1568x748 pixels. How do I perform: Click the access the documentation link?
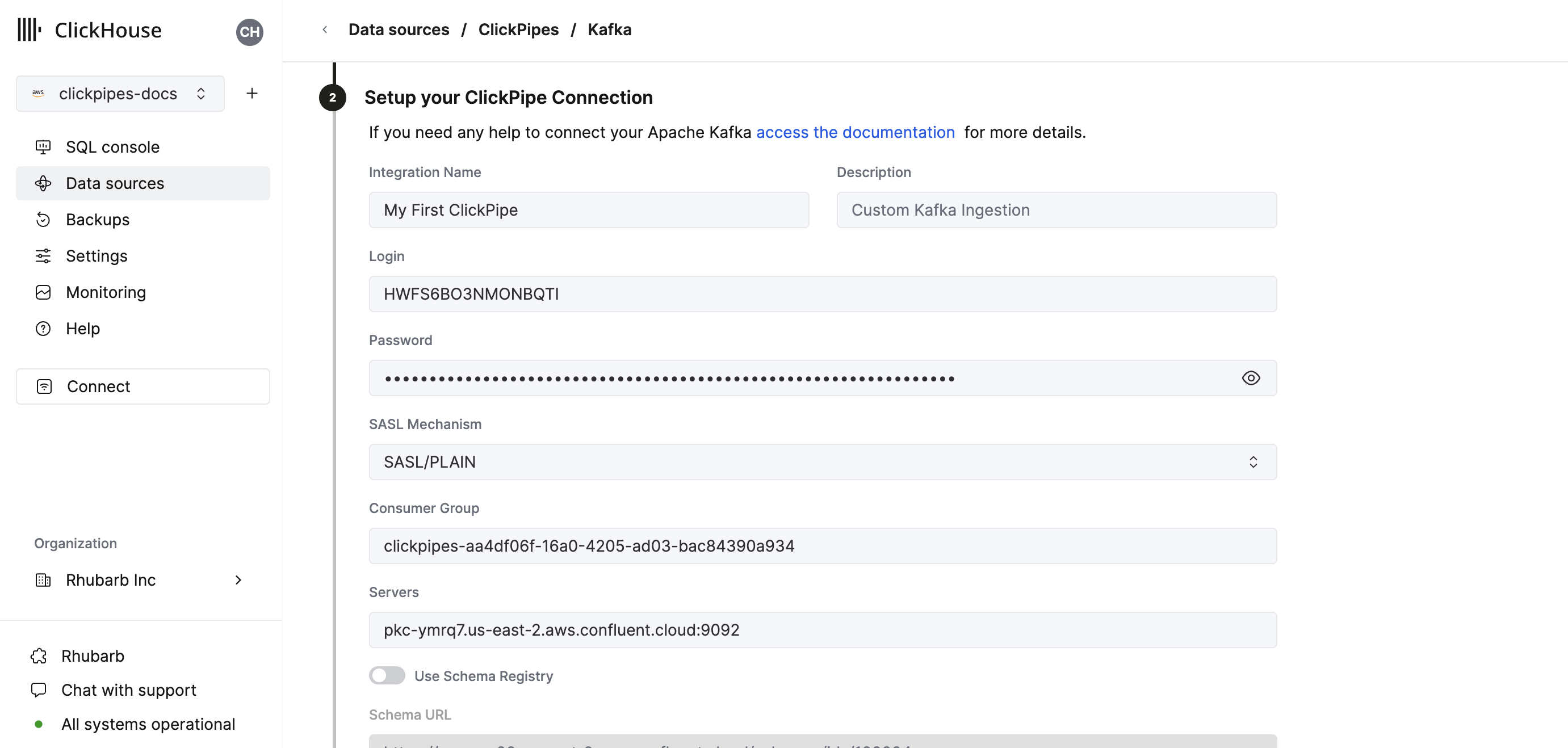point(856,131)
